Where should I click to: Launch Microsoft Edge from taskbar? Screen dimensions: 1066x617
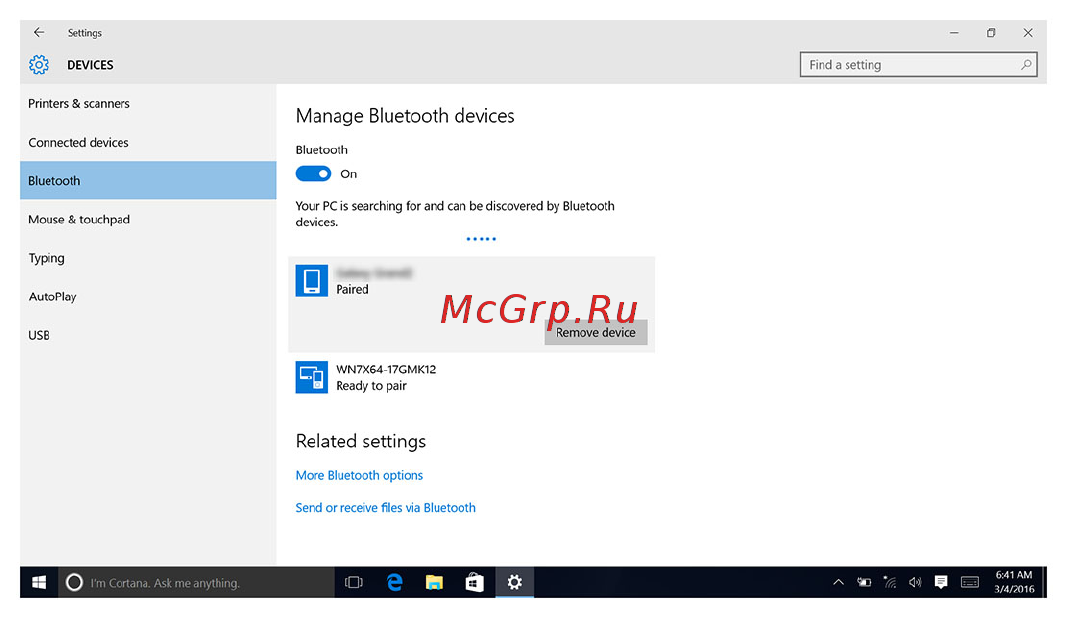point(394,582)
